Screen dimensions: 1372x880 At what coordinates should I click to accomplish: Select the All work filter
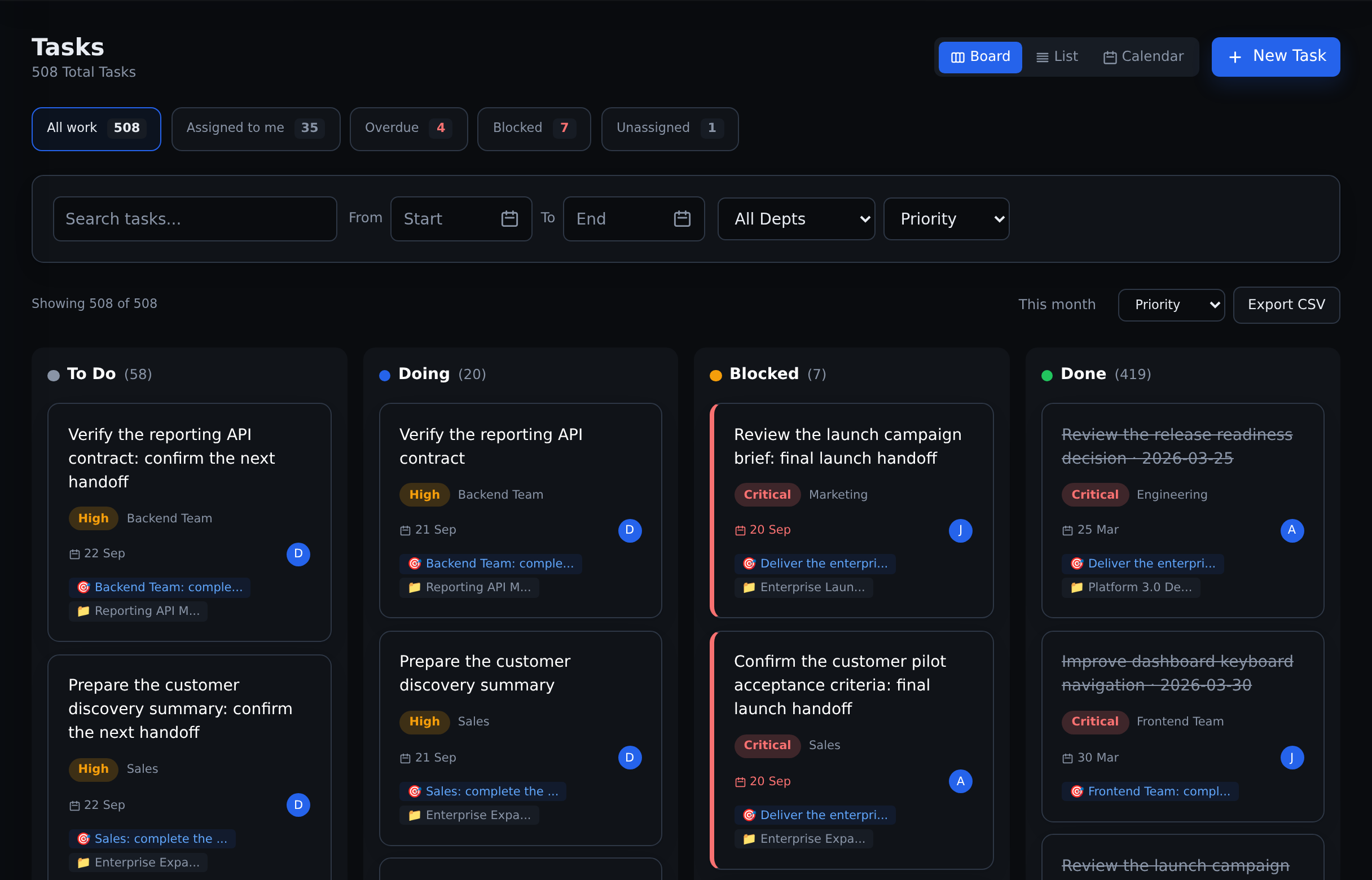point(96,129)
